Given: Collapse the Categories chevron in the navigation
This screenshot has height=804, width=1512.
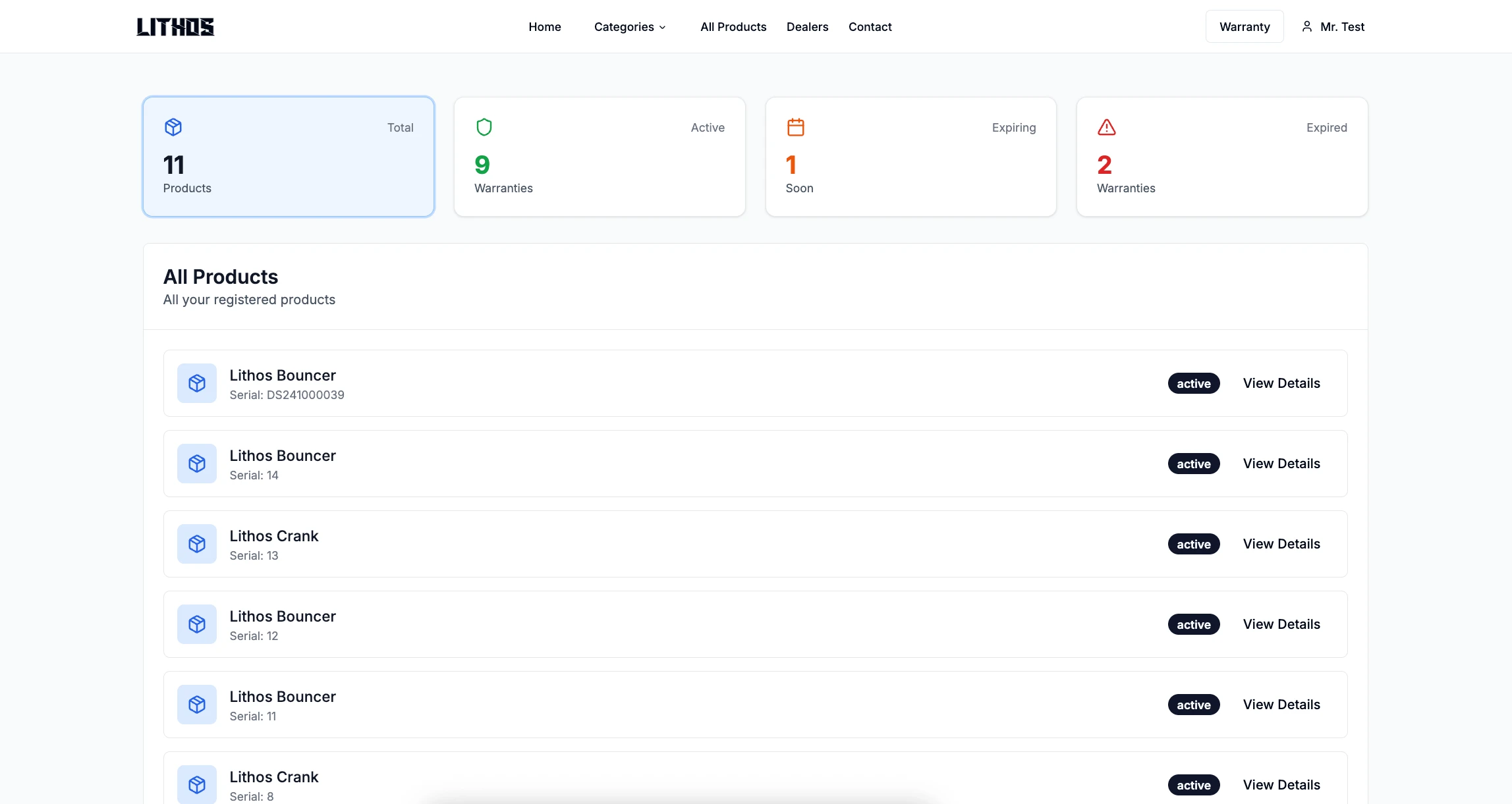Looking at the screenshot, I should (x=663, y=28).
